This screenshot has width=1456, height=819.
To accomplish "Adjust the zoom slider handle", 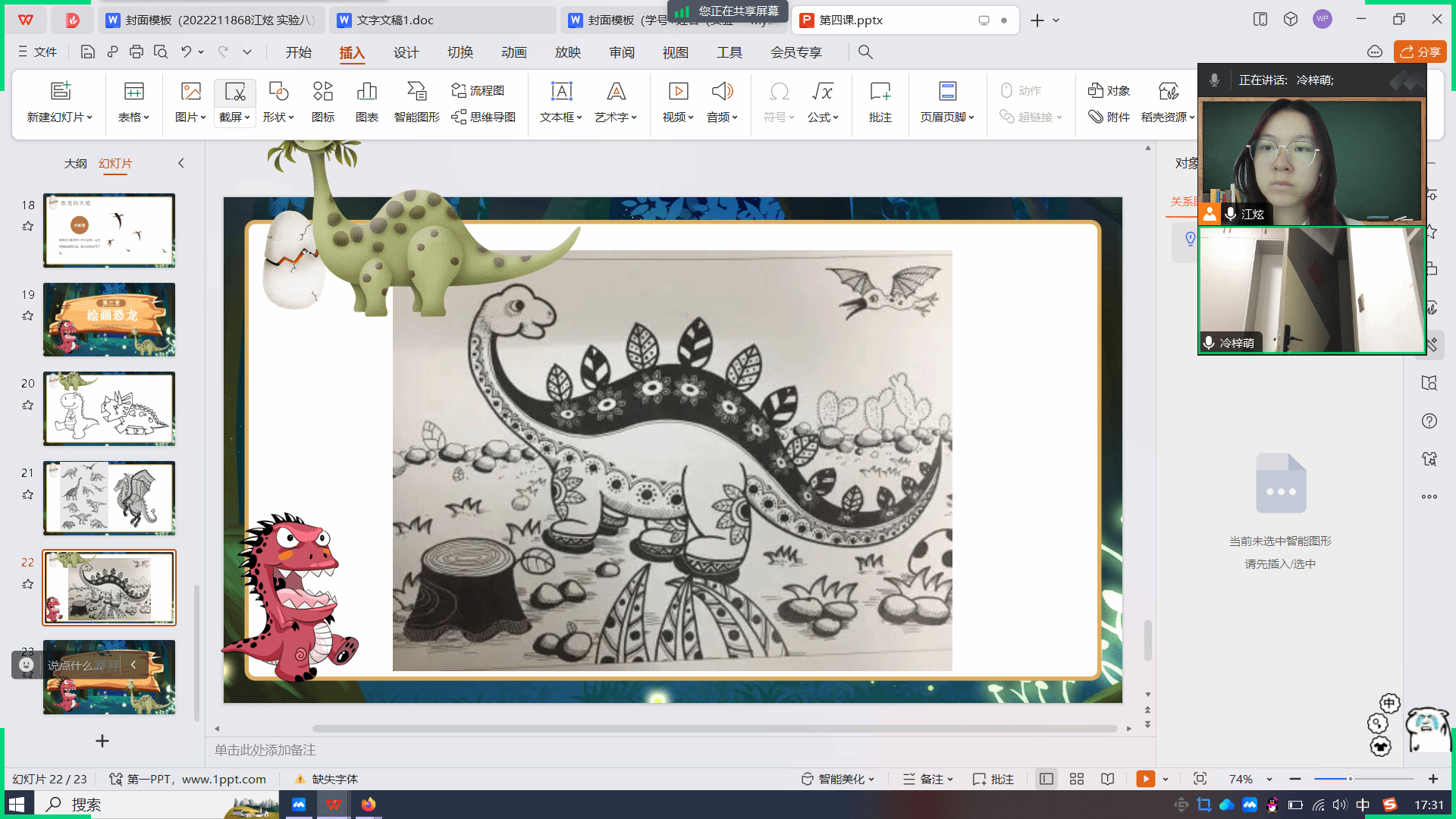I will [x=1350, y=779].
